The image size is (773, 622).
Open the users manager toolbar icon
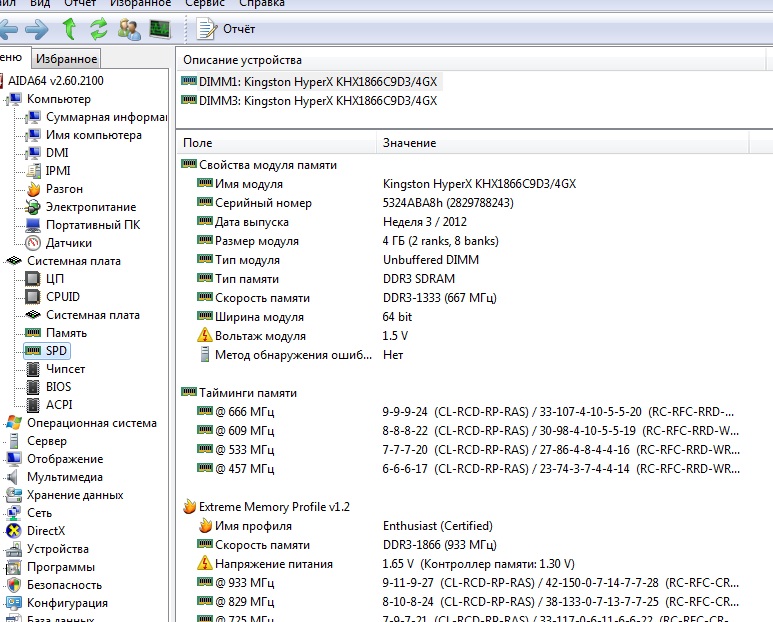tap(129, 29)
